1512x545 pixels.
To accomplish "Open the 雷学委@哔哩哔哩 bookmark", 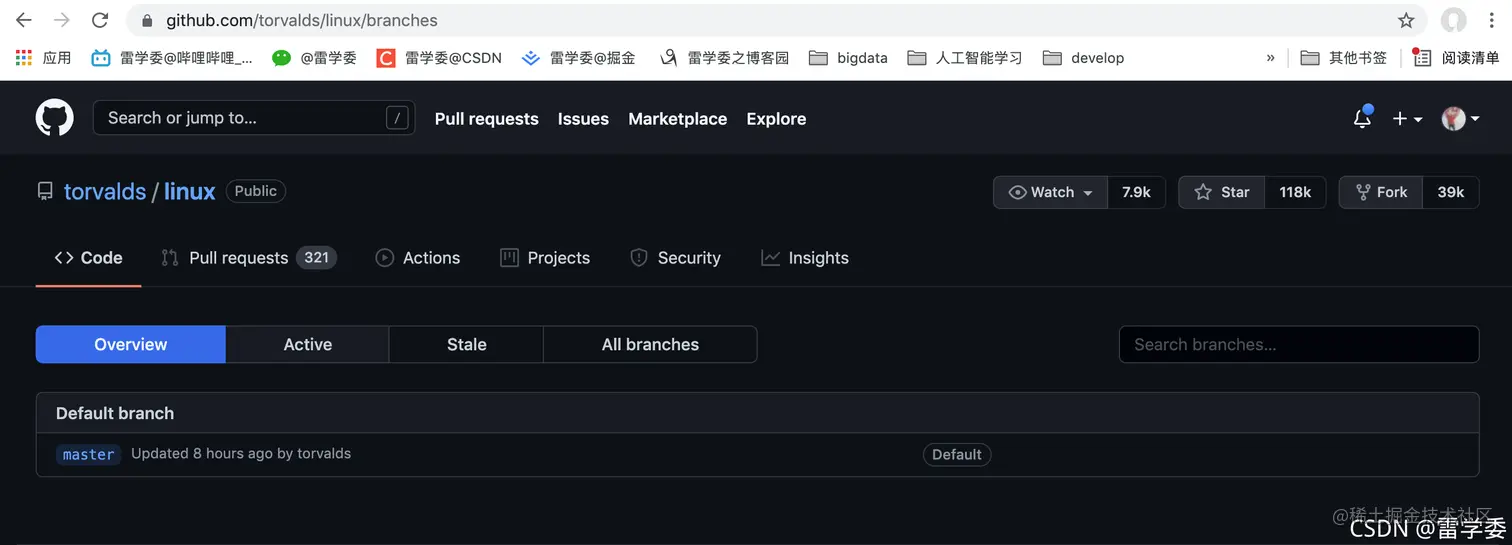I will click(172, 58).
